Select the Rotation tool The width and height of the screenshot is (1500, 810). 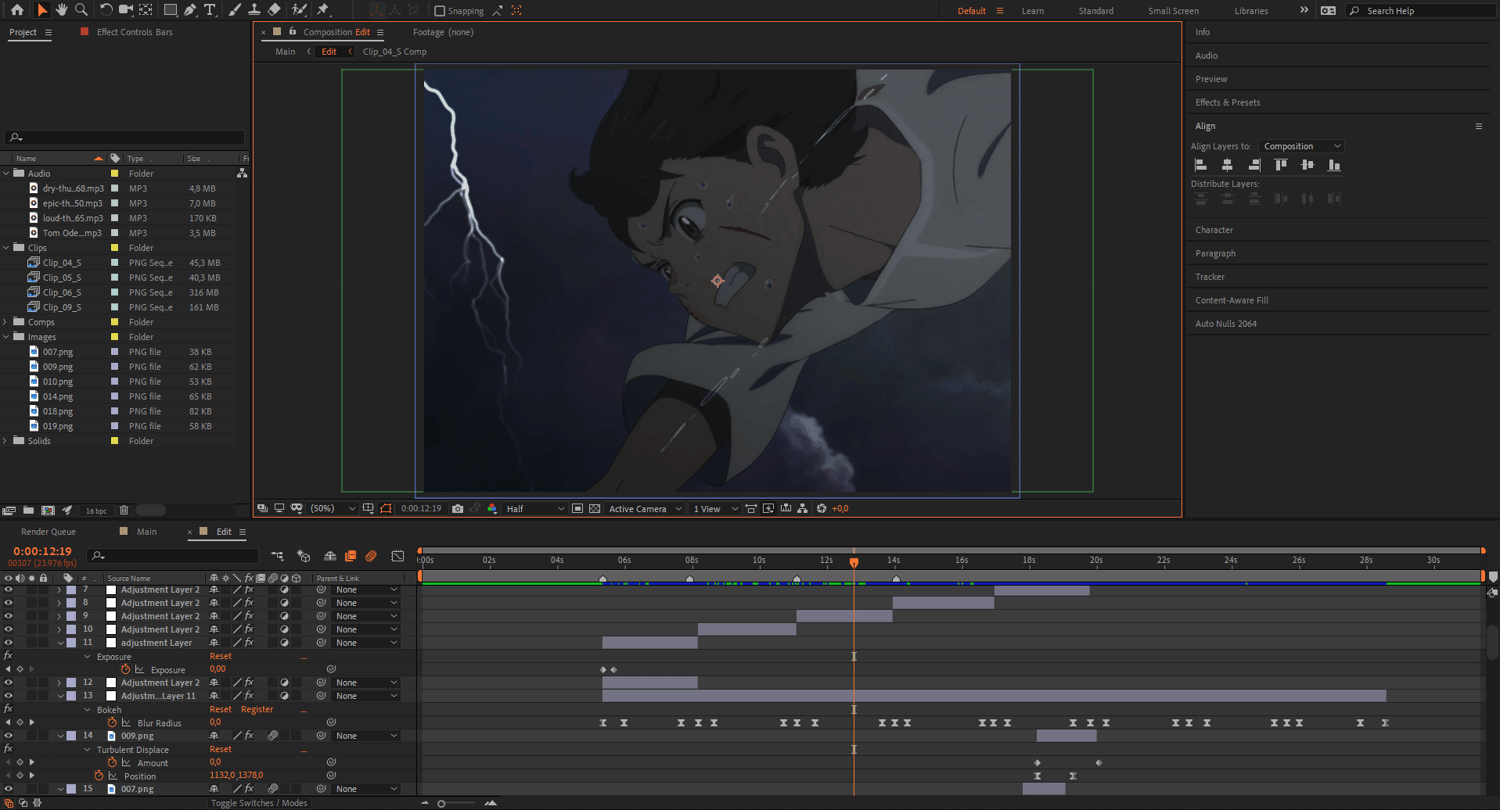[x=106, y=10]
